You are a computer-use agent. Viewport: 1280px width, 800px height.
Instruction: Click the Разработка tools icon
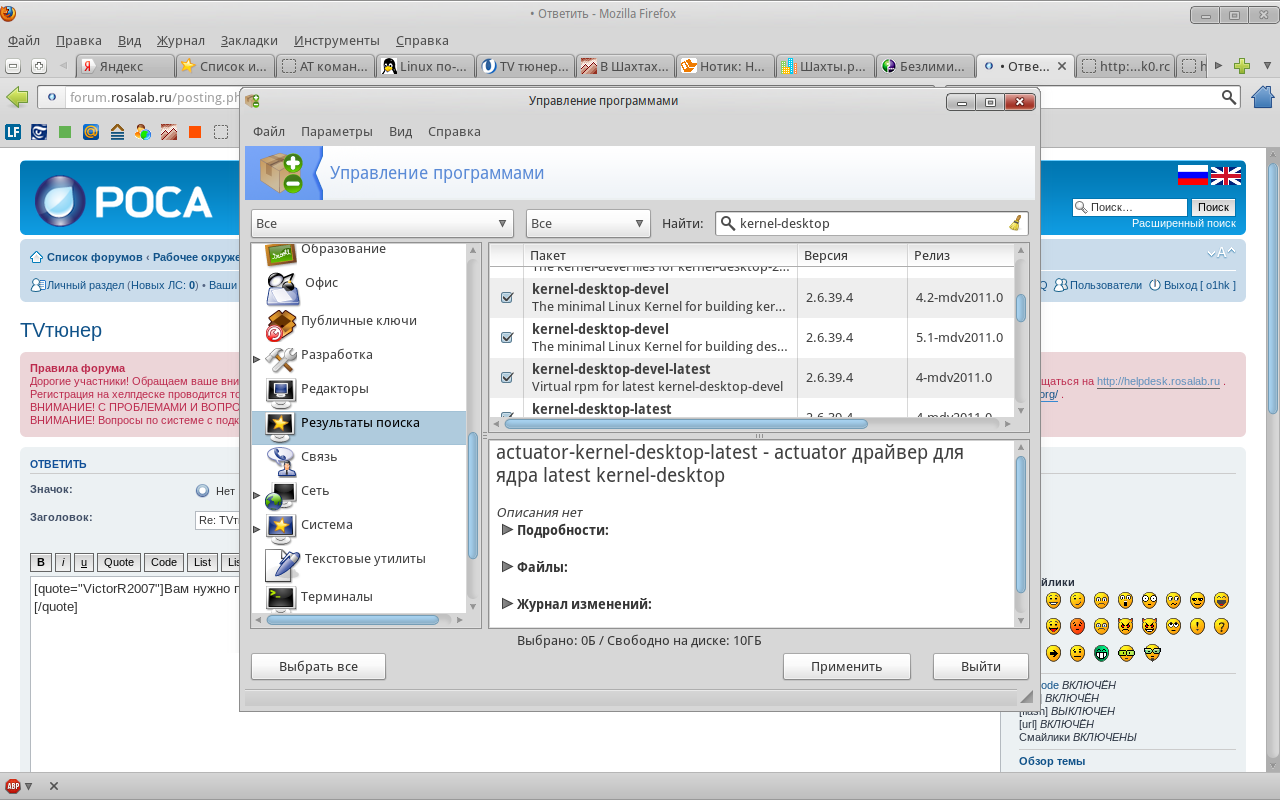point(282,358)
